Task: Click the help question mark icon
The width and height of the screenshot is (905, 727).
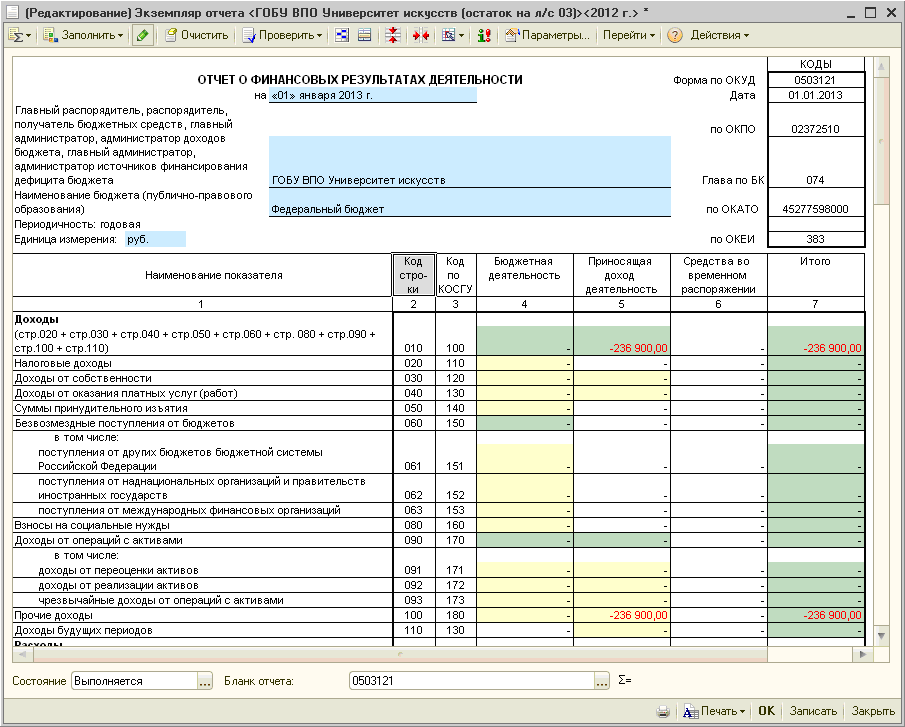Action: coord(675,35)
